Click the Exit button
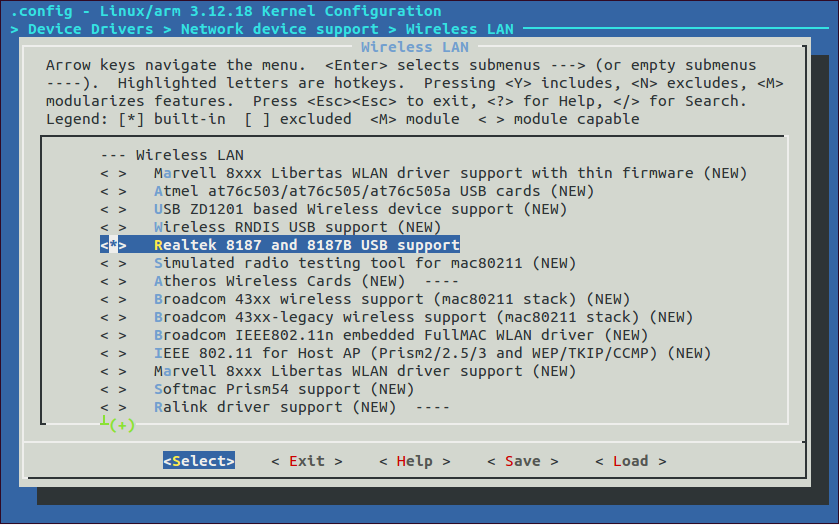Viewport: 839px width, 525px height. 307,461
